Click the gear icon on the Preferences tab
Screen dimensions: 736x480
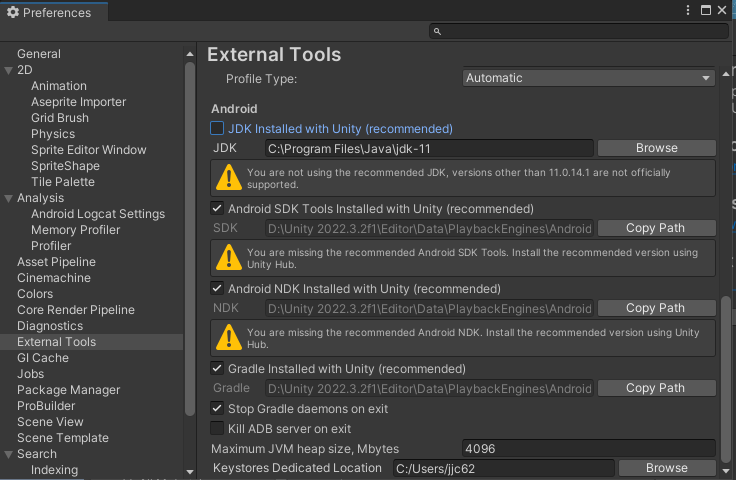pos(13,13)
